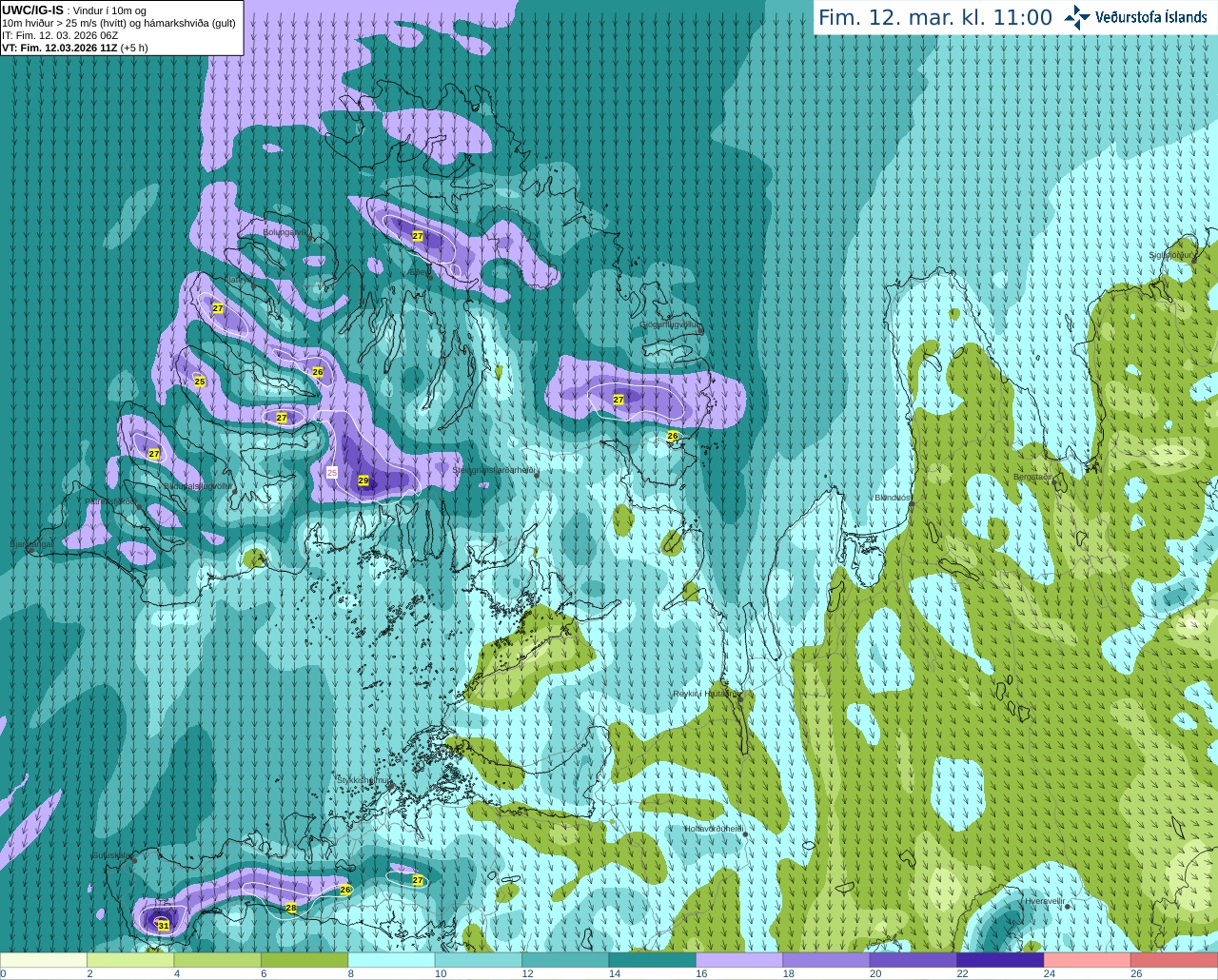Click the Blönduós station label

(894, 498)
